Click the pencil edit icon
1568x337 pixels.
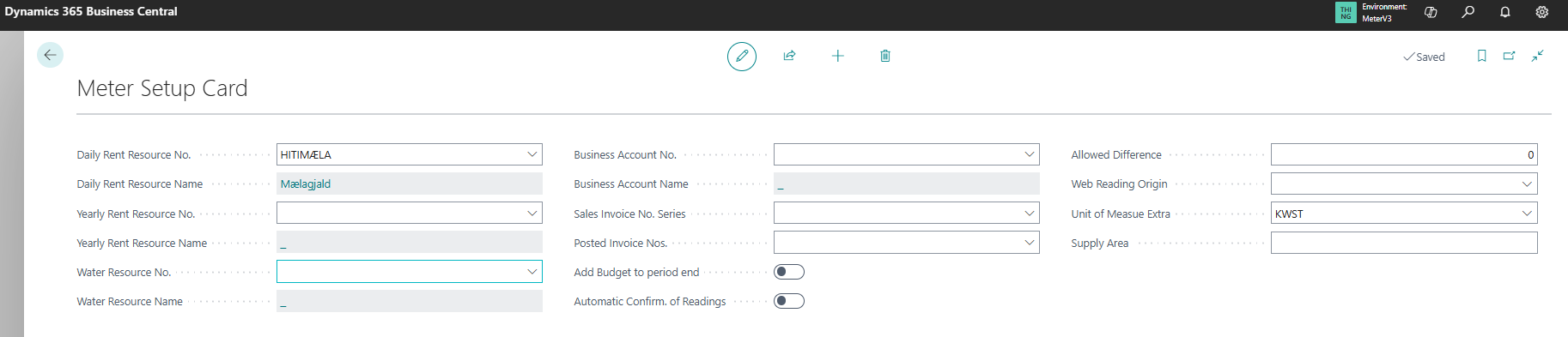click(742, 56)
